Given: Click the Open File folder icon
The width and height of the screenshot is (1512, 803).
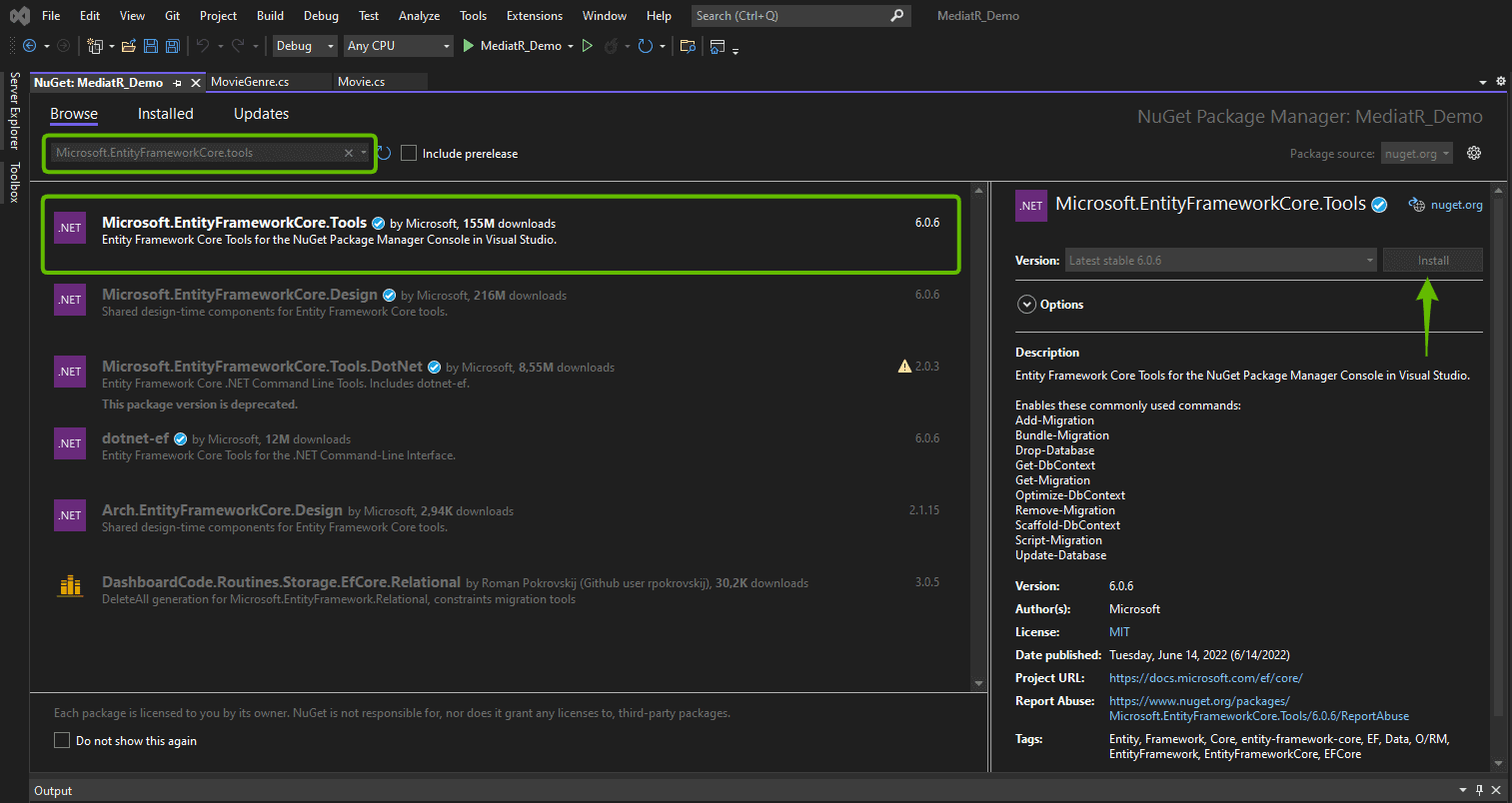Looking at the screenshot, I should pyautogui.click(x=129, y=46).
